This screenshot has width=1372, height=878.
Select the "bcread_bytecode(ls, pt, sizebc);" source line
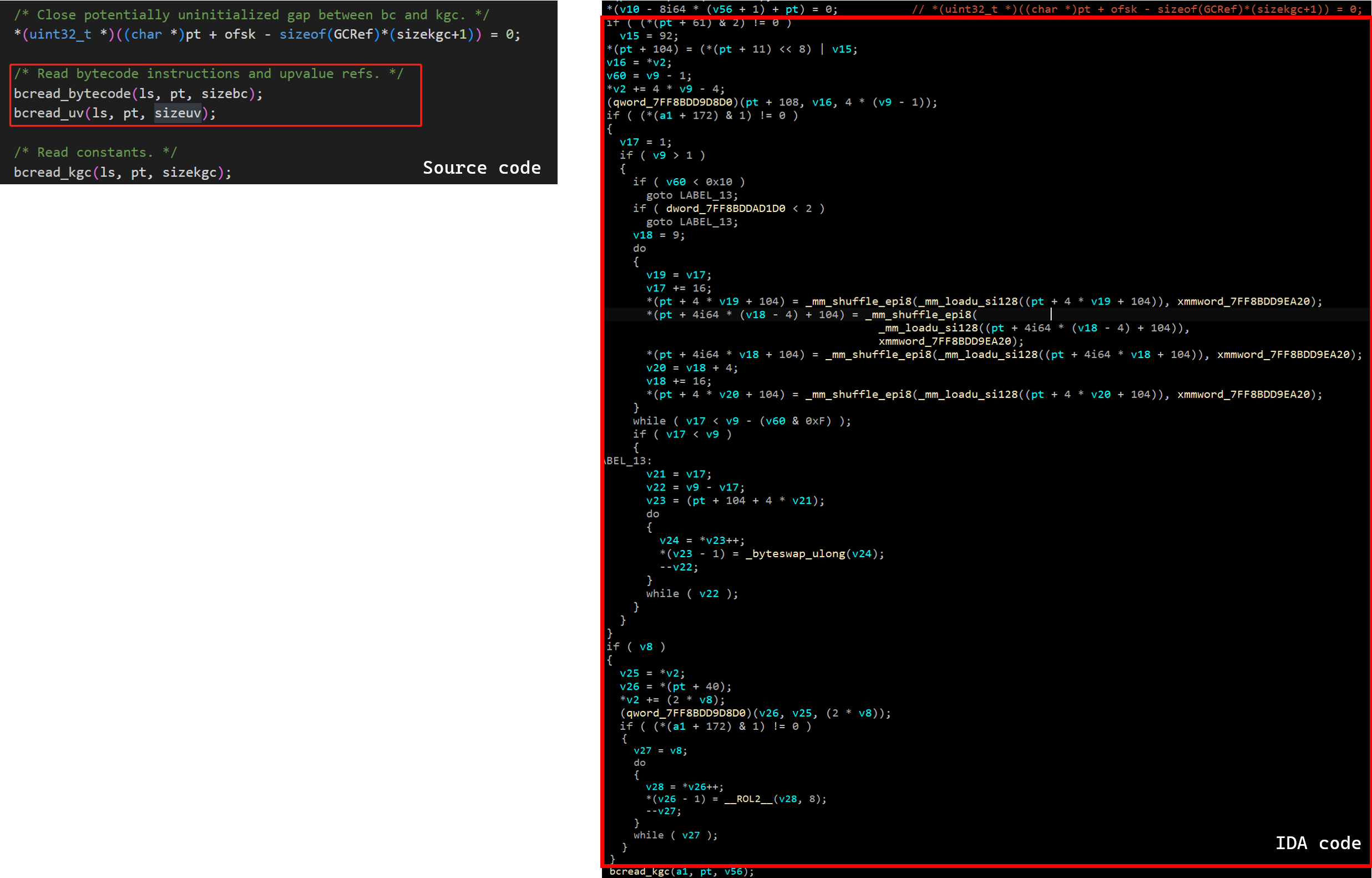point(139,93)
